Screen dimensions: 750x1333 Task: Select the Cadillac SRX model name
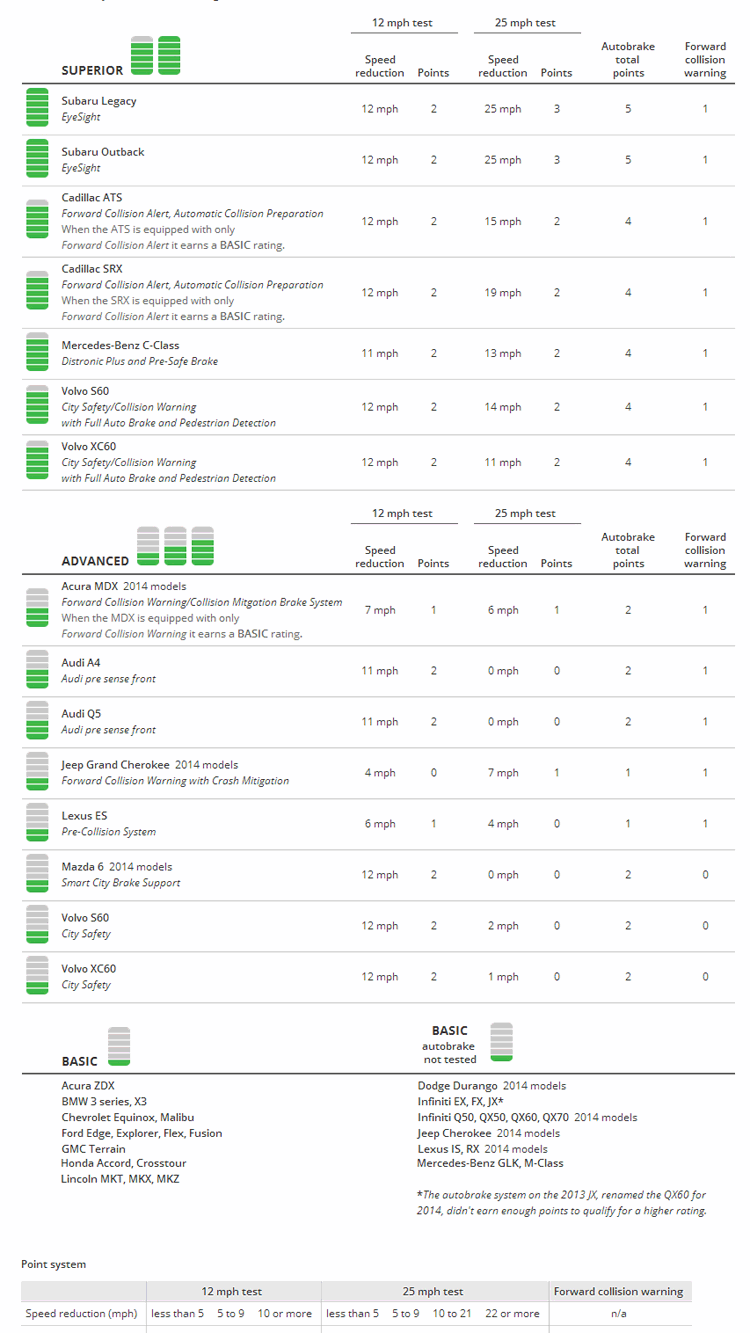pos(92,269)
